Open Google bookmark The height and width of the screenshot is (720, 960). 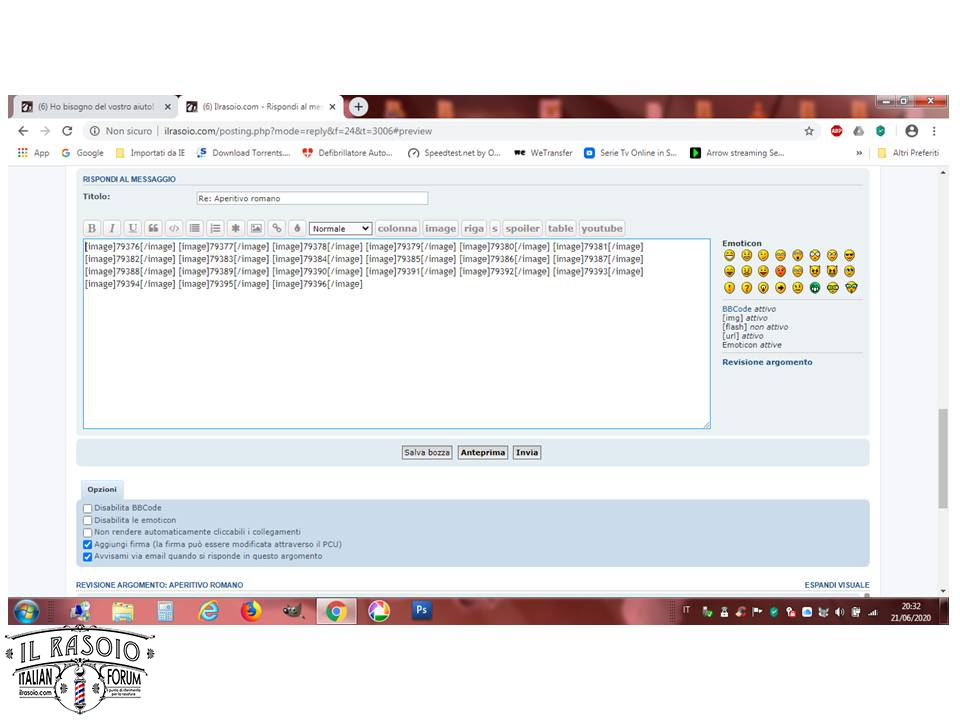83,153
